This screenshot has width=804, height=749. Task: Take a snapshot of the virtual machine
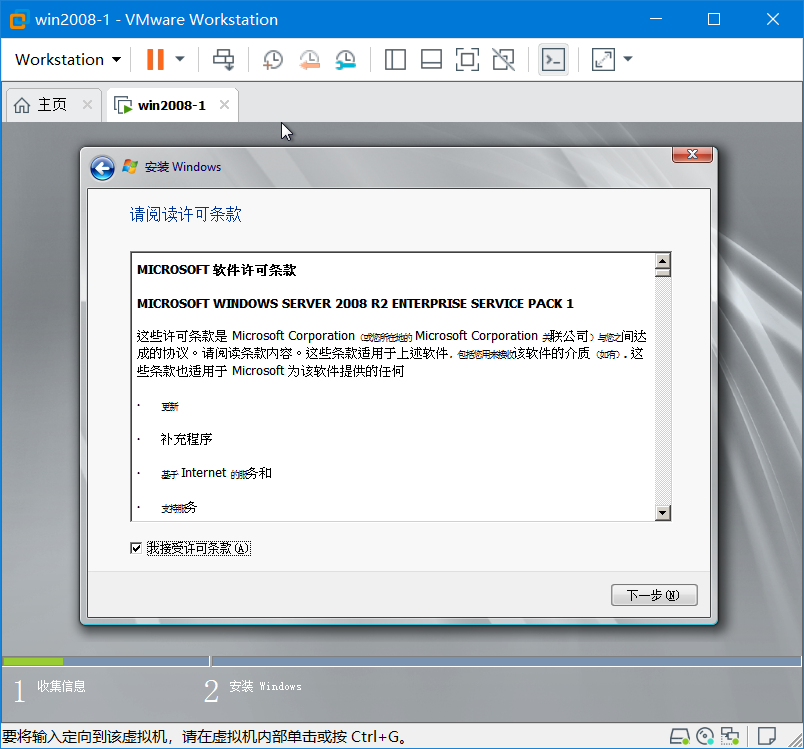(x=272, y=59)
